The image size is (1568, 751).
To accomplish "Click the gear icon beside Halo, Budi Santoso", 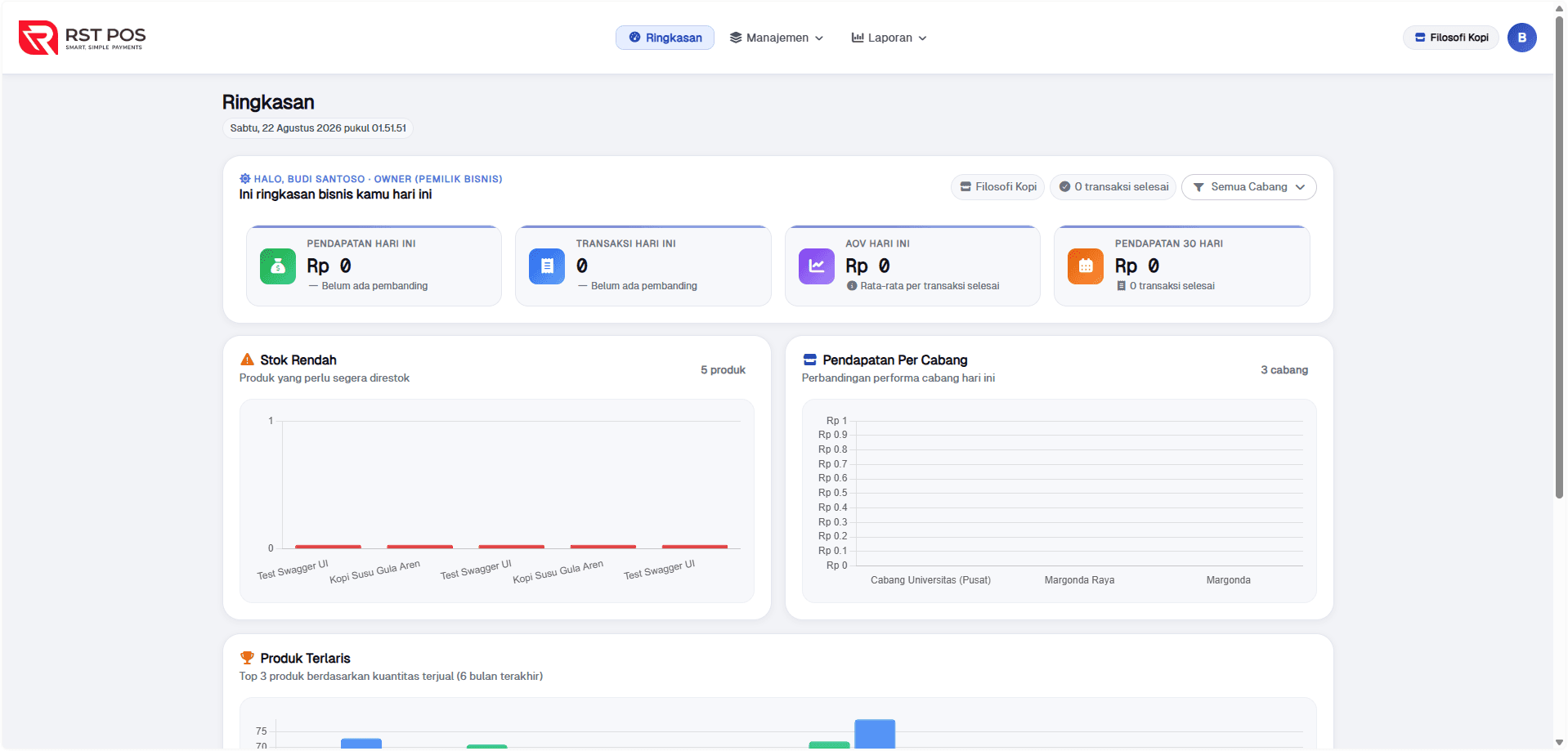I will pyautogui.click(x=244, y=178).
